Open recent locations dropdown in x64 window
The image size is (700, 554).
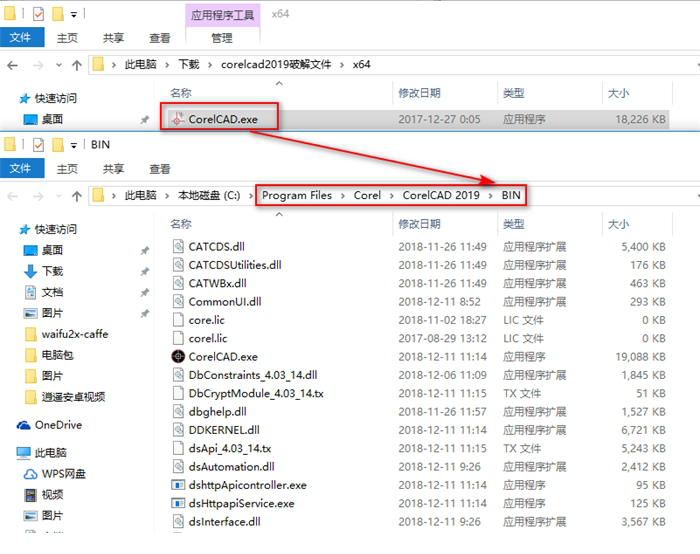point(58,65)
